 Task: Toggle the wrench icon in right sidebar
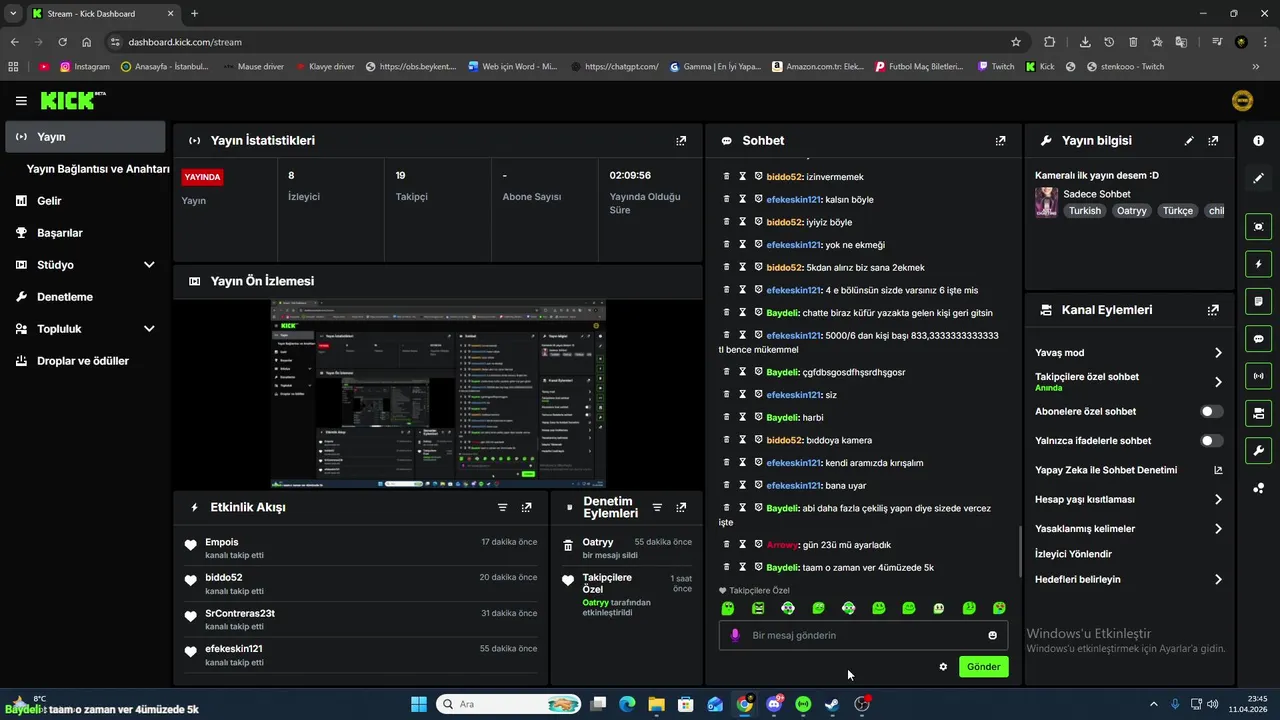[1259, 450]
